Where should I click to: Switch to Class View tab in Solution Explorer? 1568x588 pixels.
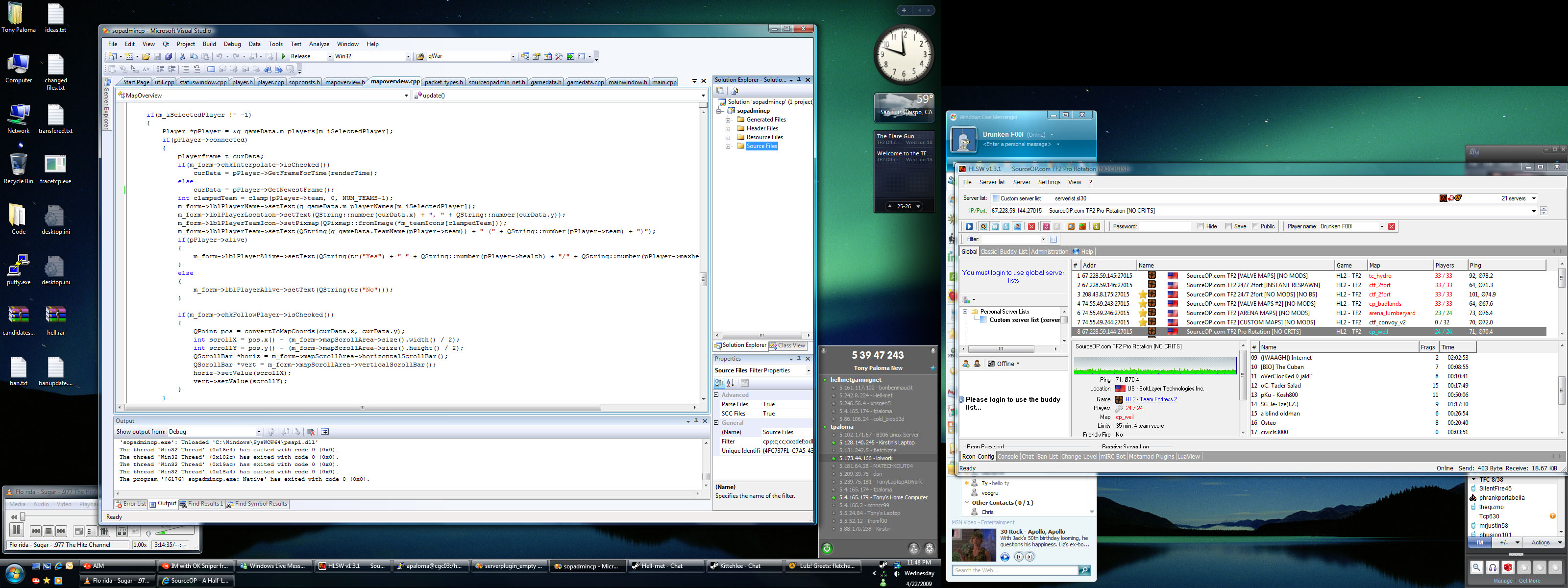(787, 346)
